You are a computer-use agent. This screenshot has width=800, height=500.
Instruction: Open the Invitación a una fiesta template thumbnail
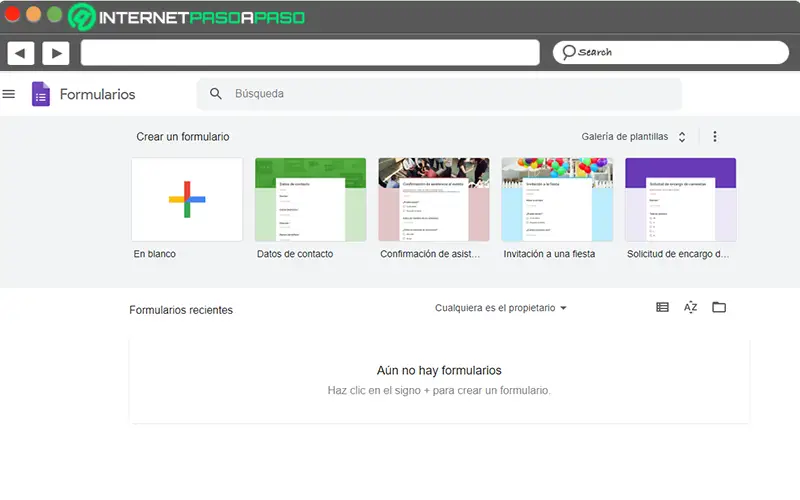click(557, 199)
